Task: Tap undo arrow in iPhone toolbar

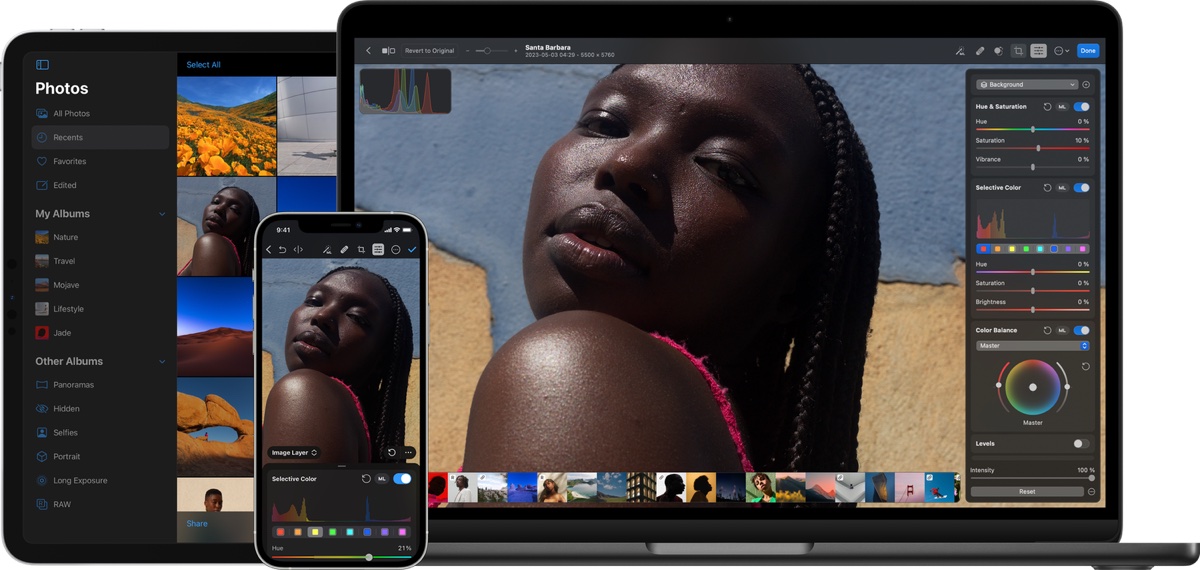Action: (x=283, y=250)
